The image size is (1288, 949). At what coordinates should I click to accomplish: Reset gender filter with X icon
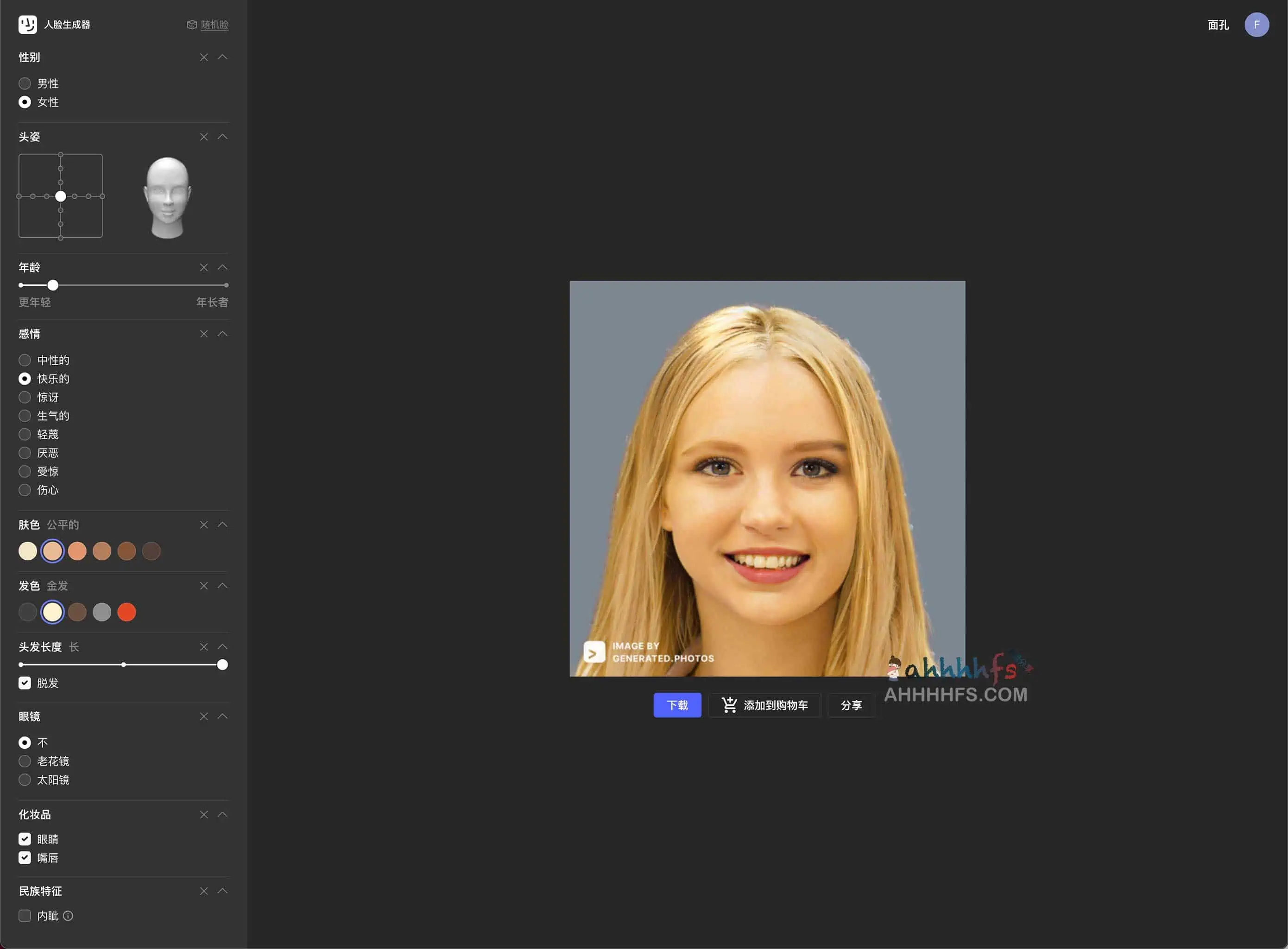tap(204, 57)
